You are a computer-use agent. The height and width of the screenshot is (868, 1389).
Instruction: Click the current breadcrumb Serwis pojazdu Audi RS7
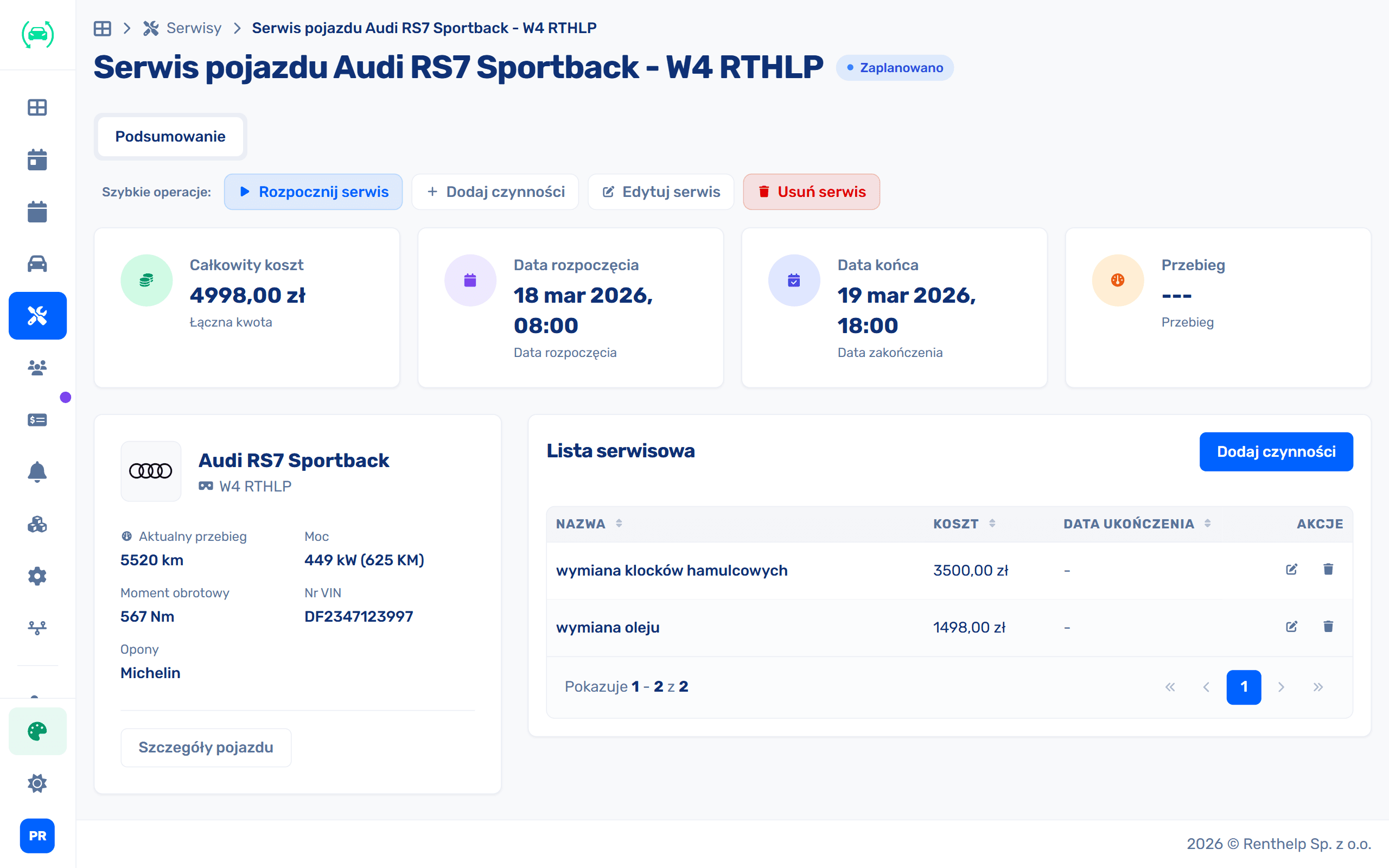[424, 28]
